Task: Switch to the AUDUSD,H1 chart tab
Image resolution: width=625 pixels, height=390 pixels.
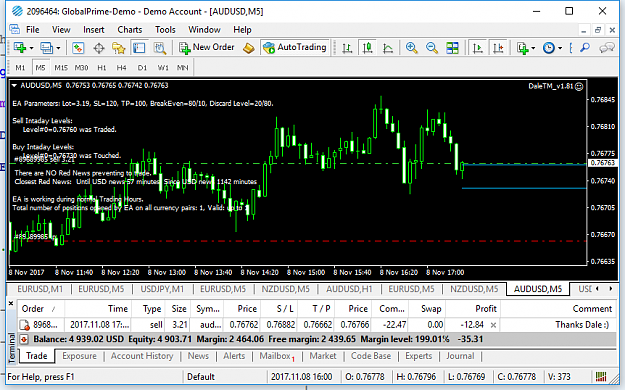Action: 349,289
